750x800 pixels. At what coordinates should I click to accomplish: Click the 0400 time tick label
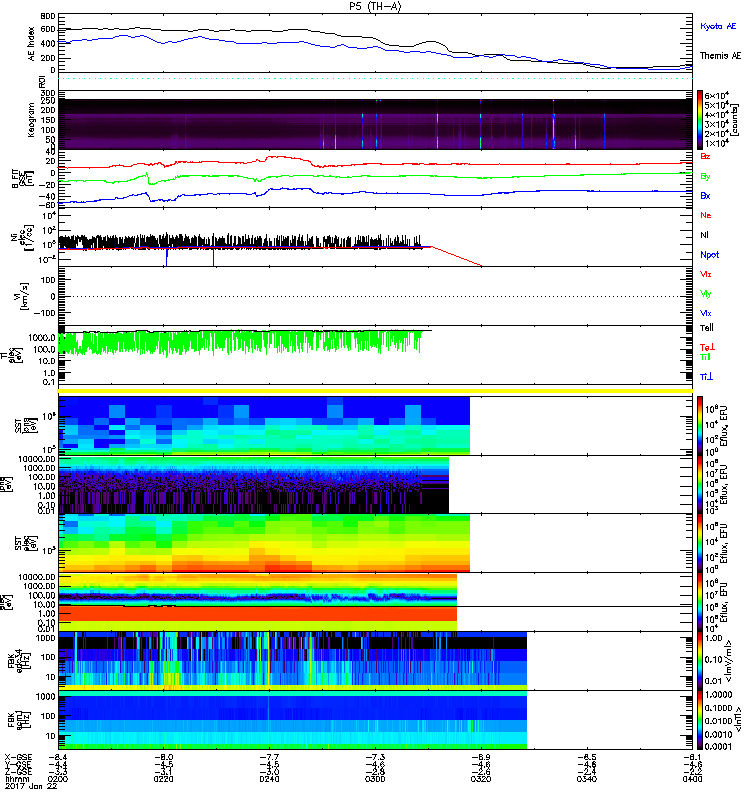tap(692, 779)
